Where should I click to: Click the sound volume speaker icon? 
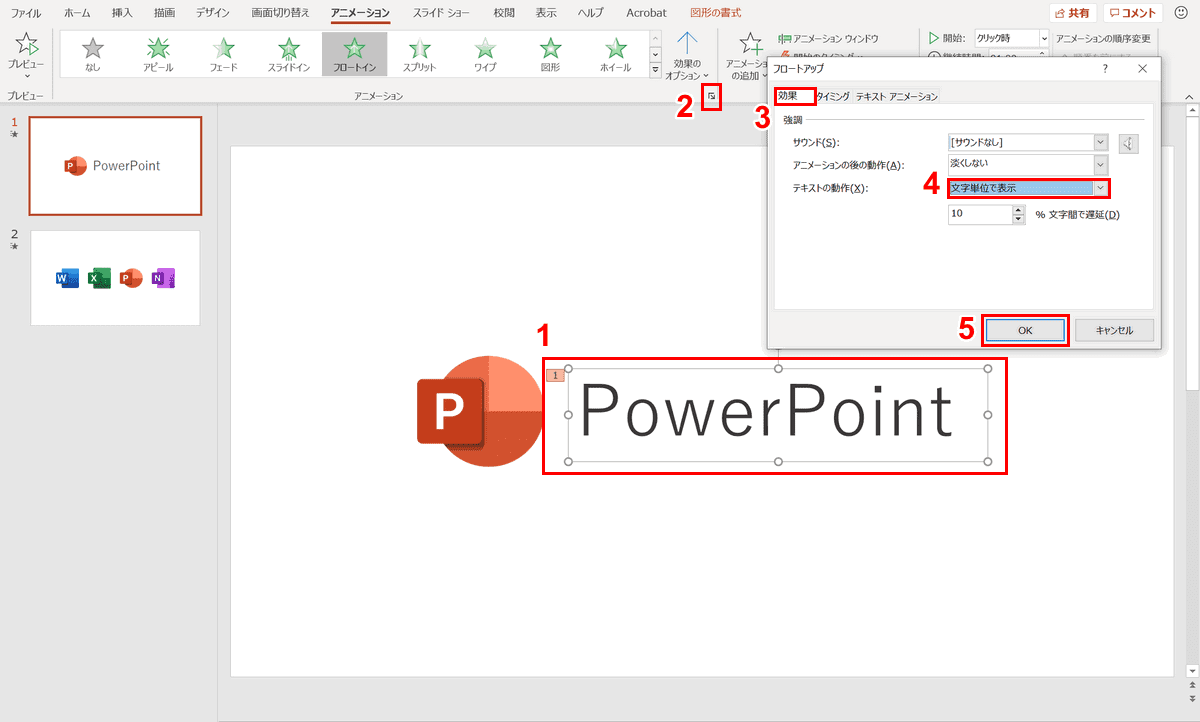(x=1128, y=143)
